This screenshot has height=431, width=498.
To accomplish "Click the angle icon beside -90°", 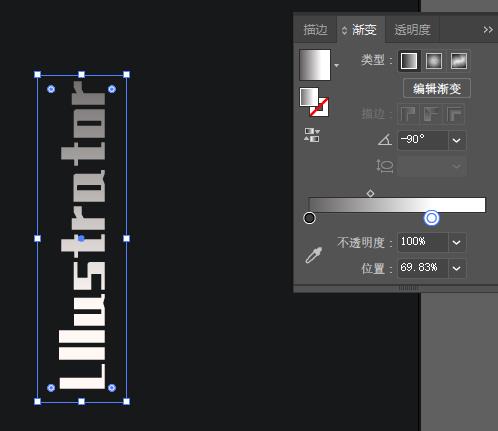I will point(385,139).
